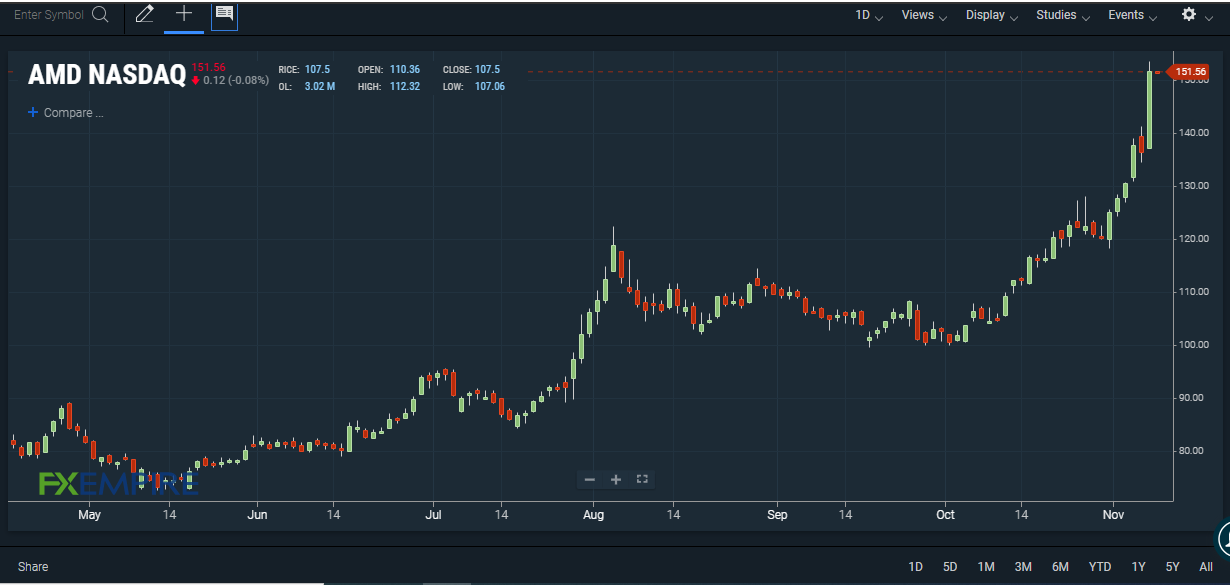
Task: Toggle the comment info box icon
Action: pyautogui.click(x=224, y=14)
